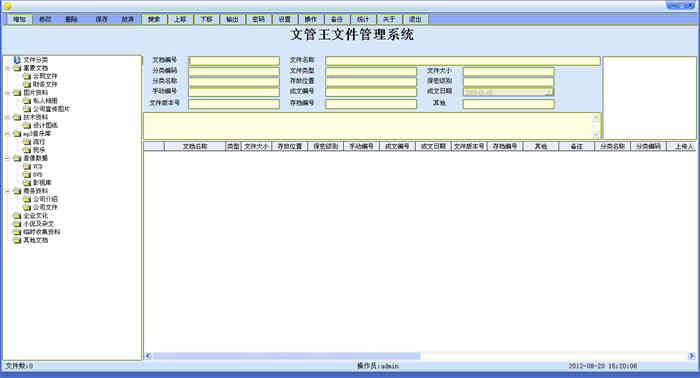The width and height of the screenshot is (700, 378).
Task: Click the 增加 (Add) toolbar button
Action: 19,19
